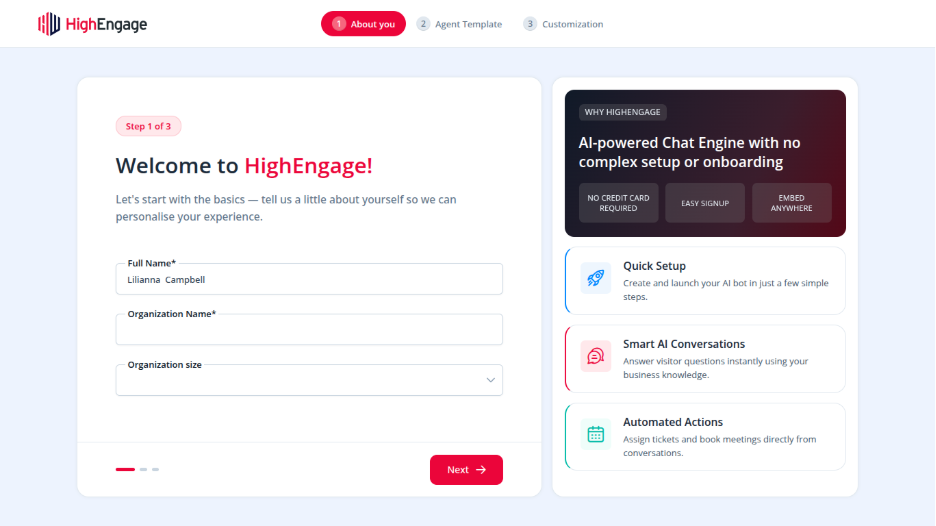Click the Smart AI Conversations title

coord(684,344)
